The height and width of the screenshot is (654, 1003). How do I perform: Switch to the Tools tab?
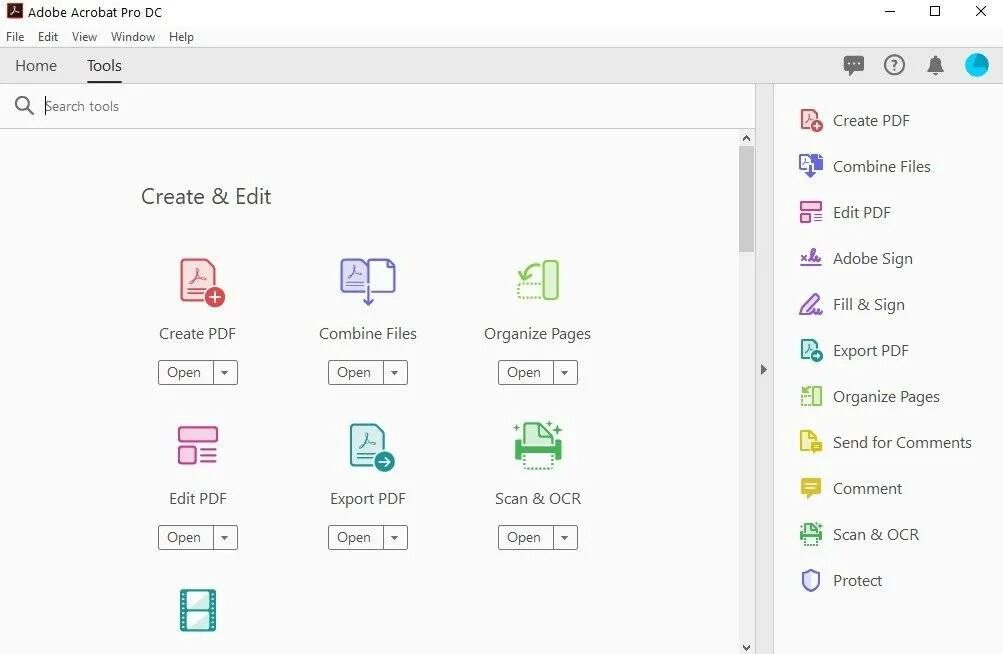(104, 65)
